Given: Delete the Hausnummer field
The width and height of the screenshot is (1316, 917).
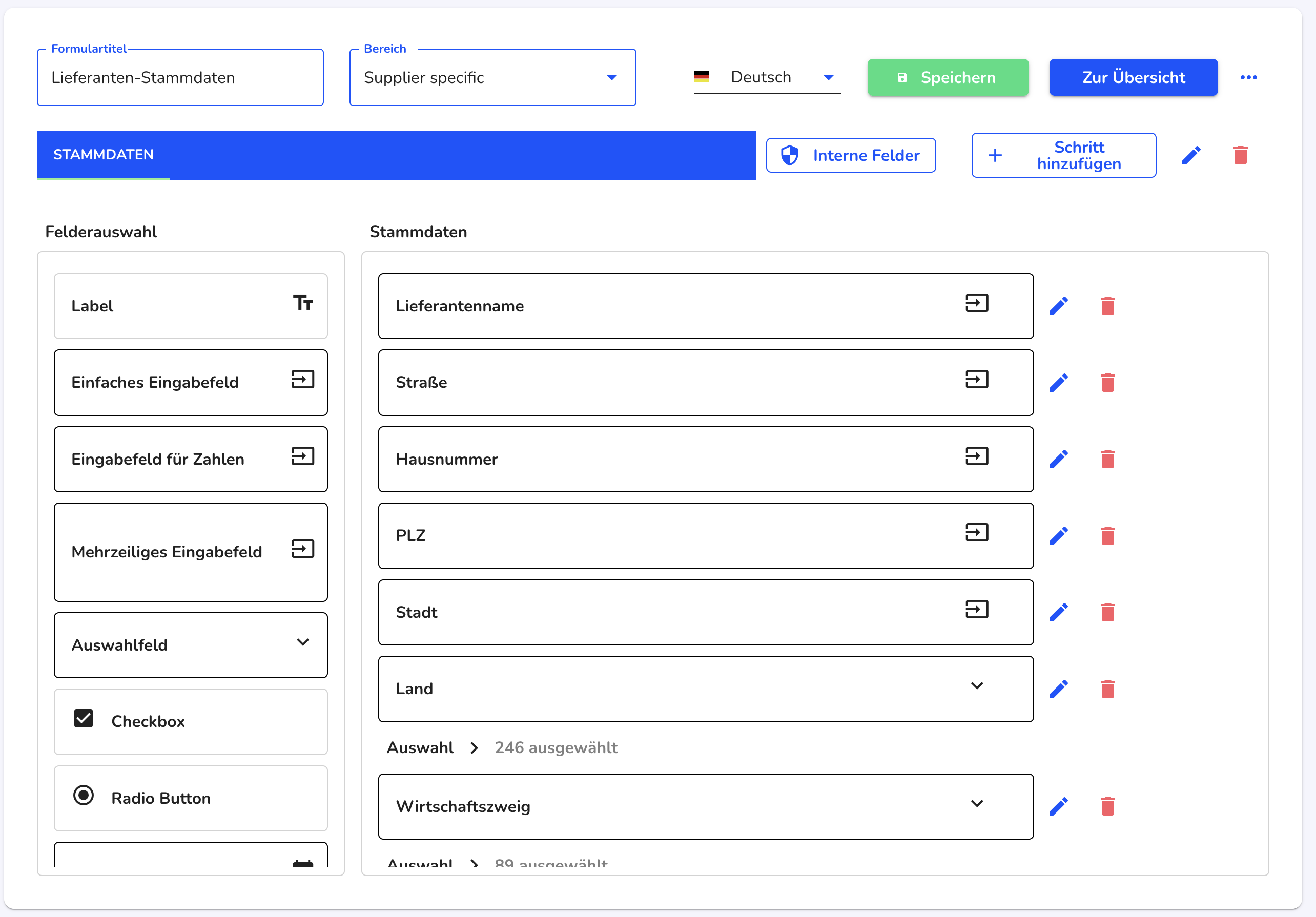Looking at the screenshot, I should click(1107, 459).
